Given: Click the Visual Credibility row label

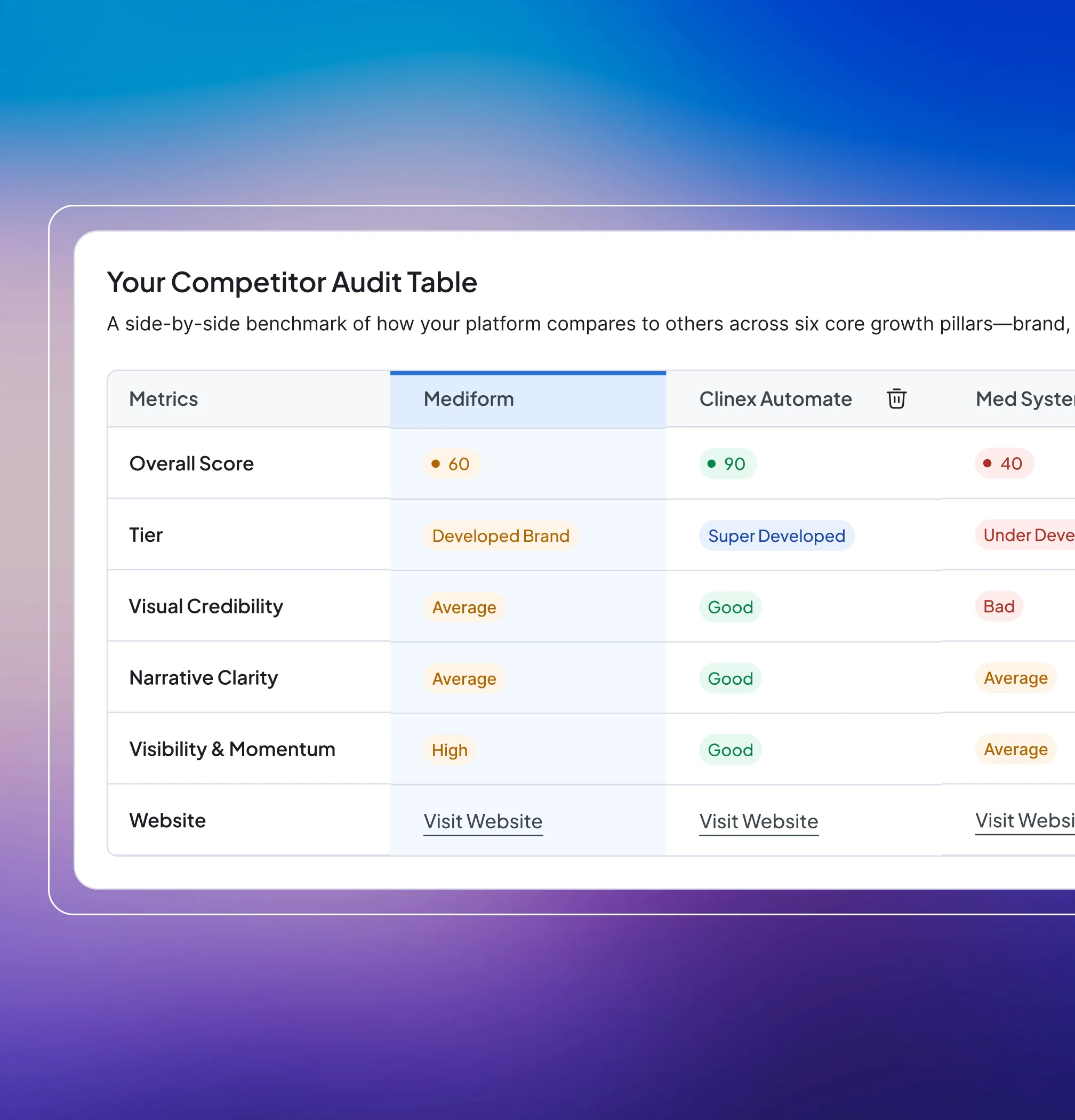Looking at the screenshot, I should click(x=206, y=606).
